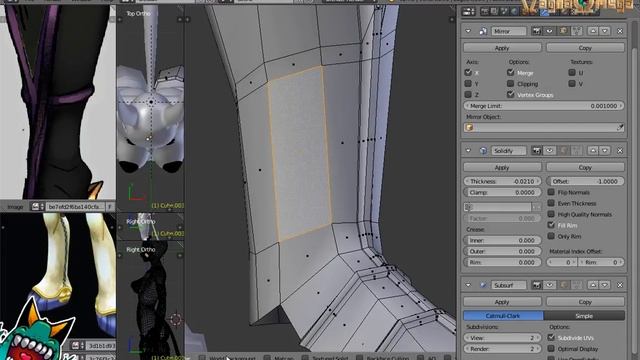
Task: Move Mirror modifier up in stack
Action: [x=593, y=31]
